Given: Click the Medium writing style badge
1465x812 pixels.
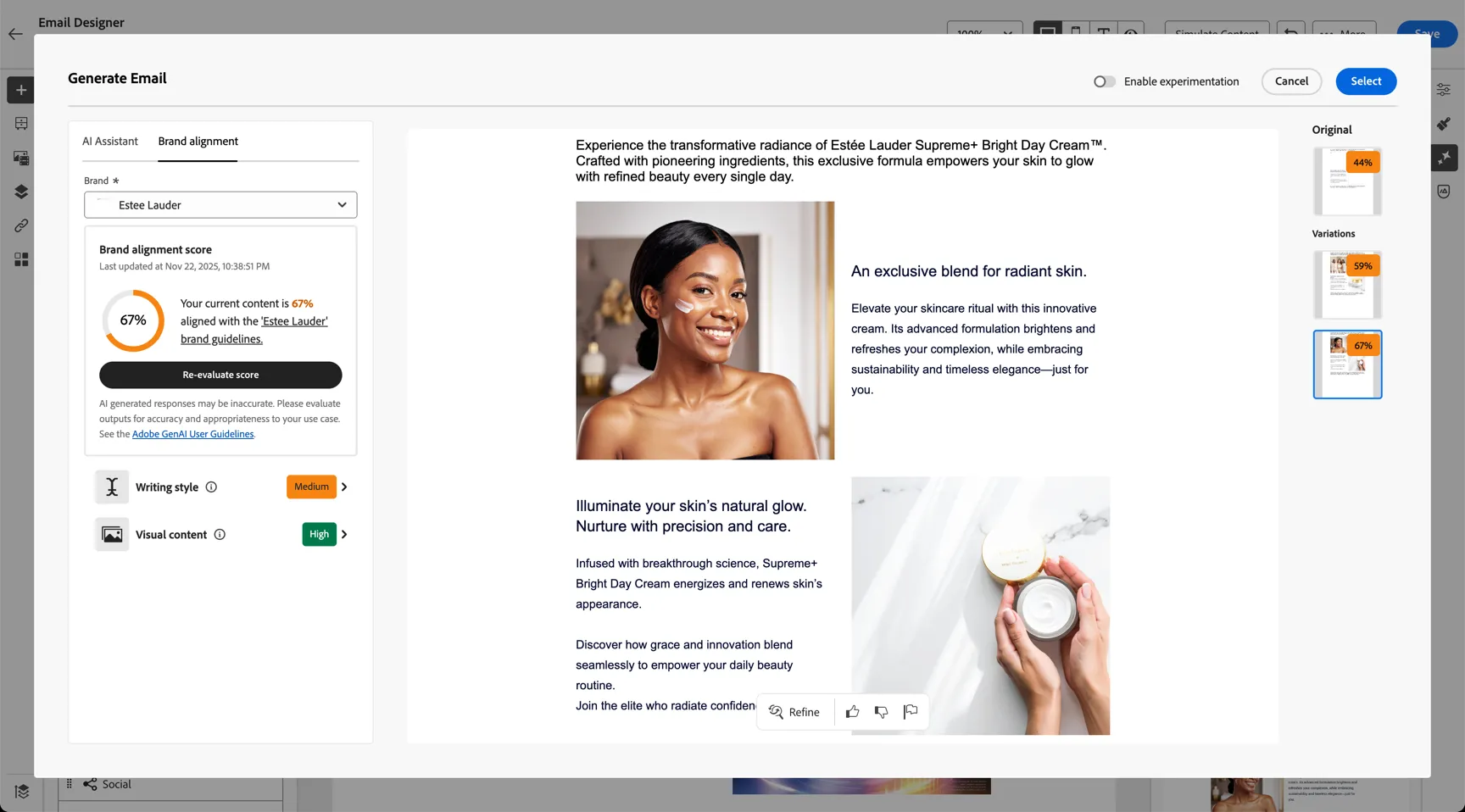Looking at the screenshot, I should click(311, 487).
